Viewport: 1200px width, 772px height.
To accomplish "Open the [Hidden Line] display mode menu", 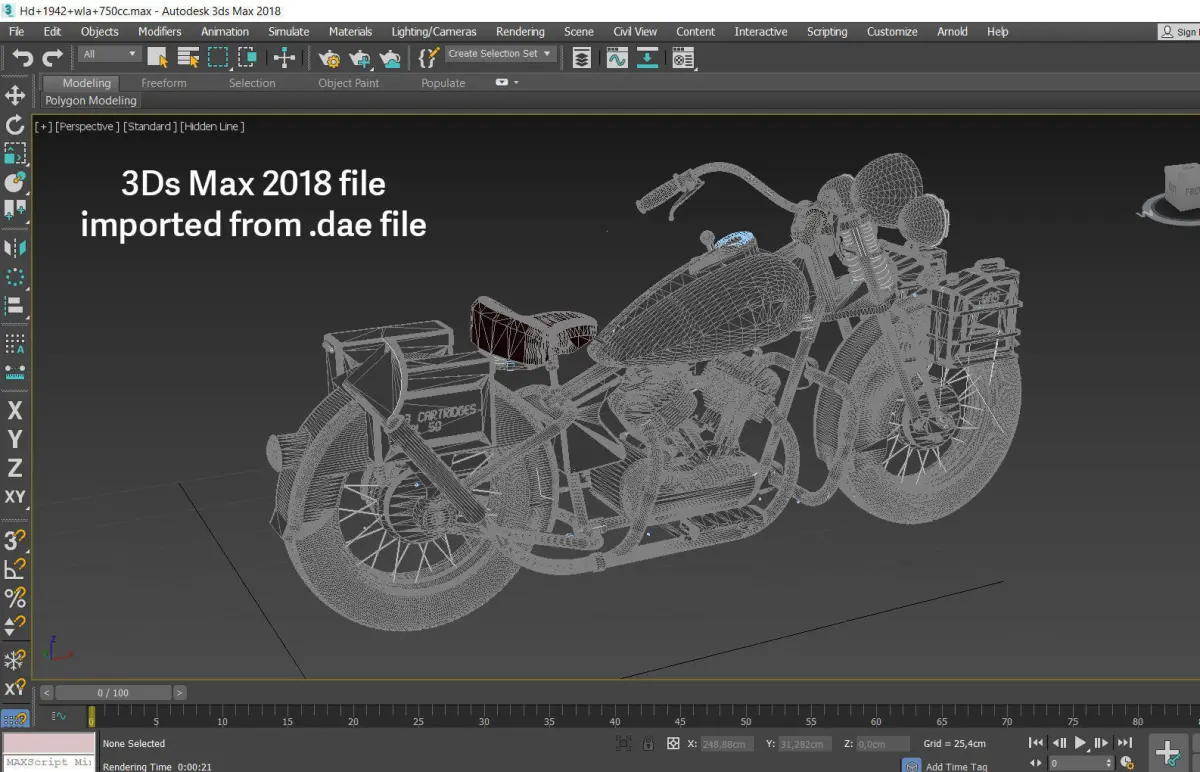I will point(212,127).
